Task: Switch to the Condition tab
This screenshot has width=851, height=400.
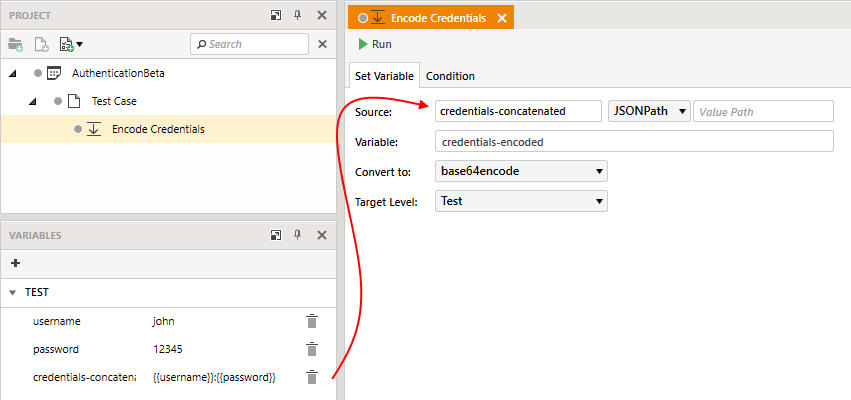Action: (450, 76)
